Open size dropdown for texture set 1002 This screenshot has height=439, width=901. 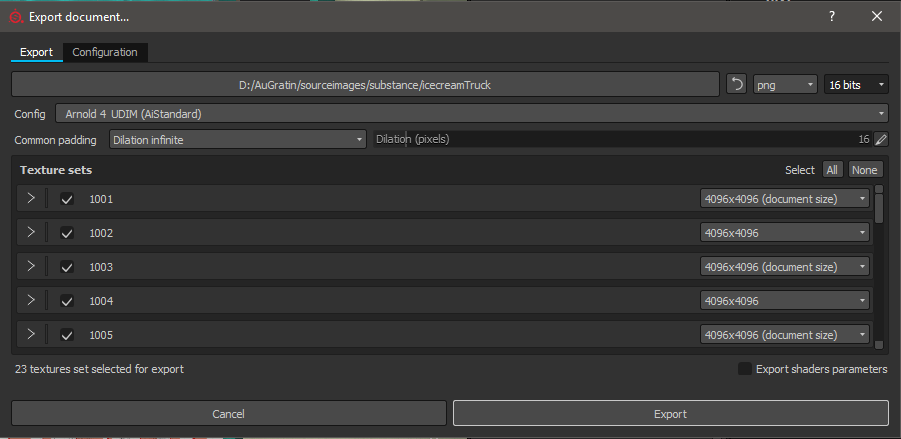pos(784,233)
